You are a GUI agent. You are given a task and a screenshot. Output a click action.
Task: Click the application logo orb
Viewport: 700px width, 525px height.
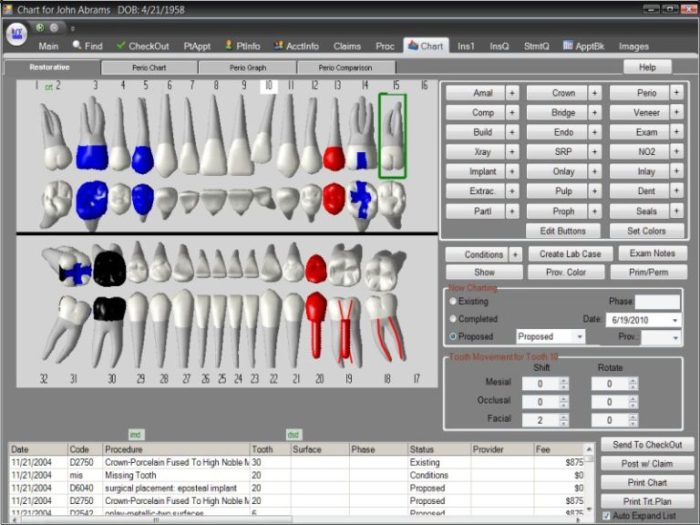pyautogui.click(x=16, y=34)
